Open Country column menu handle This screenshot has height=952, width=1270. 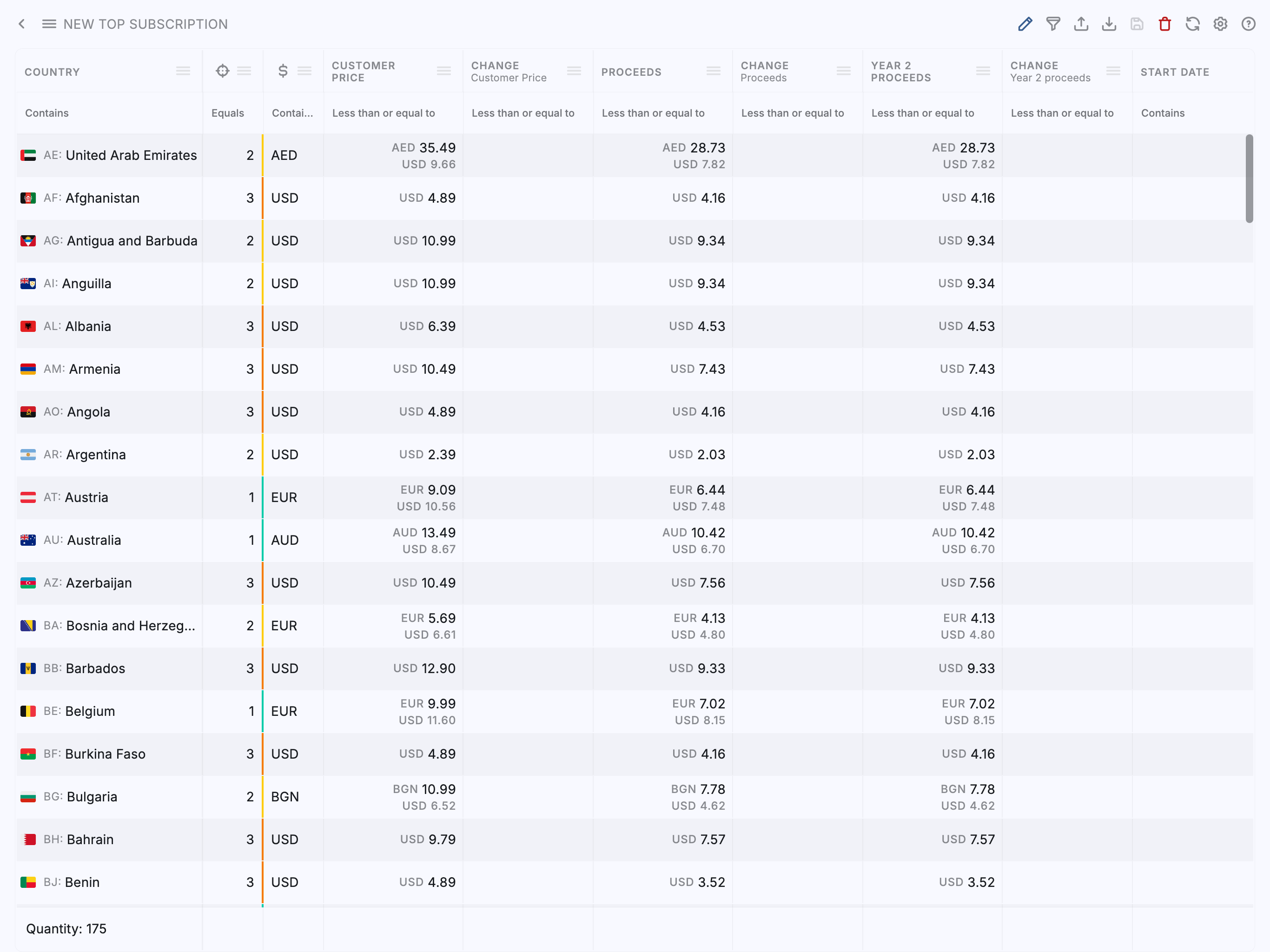pos(183,71)
